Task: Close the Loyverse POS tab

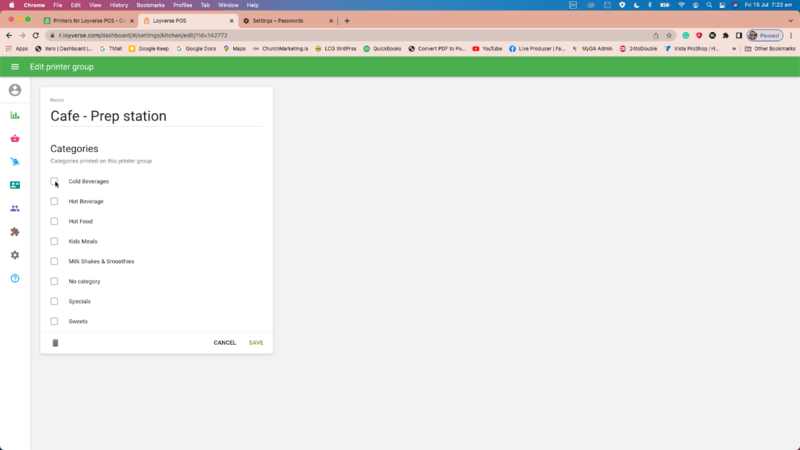Action: coord(231,21)
